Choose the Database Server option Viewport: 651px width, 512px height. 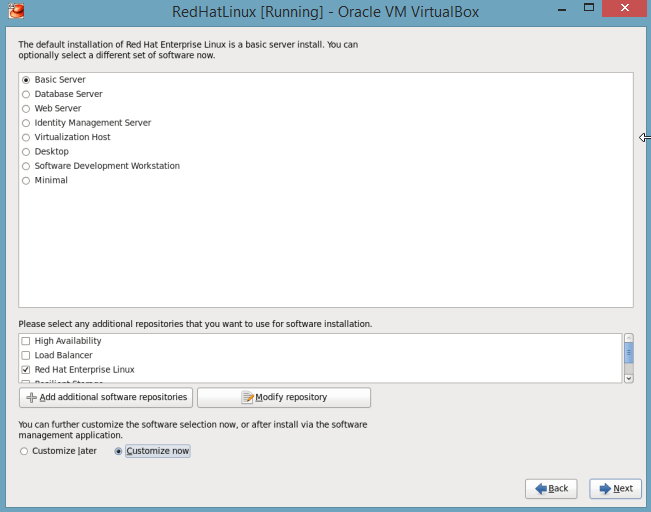[x=26, y=94]
